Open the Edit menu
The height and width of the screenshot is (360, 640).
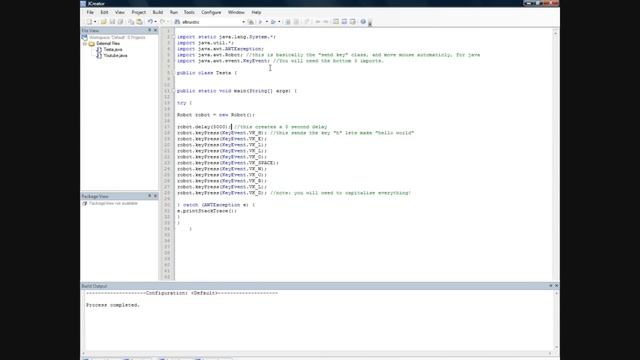(x=104, y=12)
